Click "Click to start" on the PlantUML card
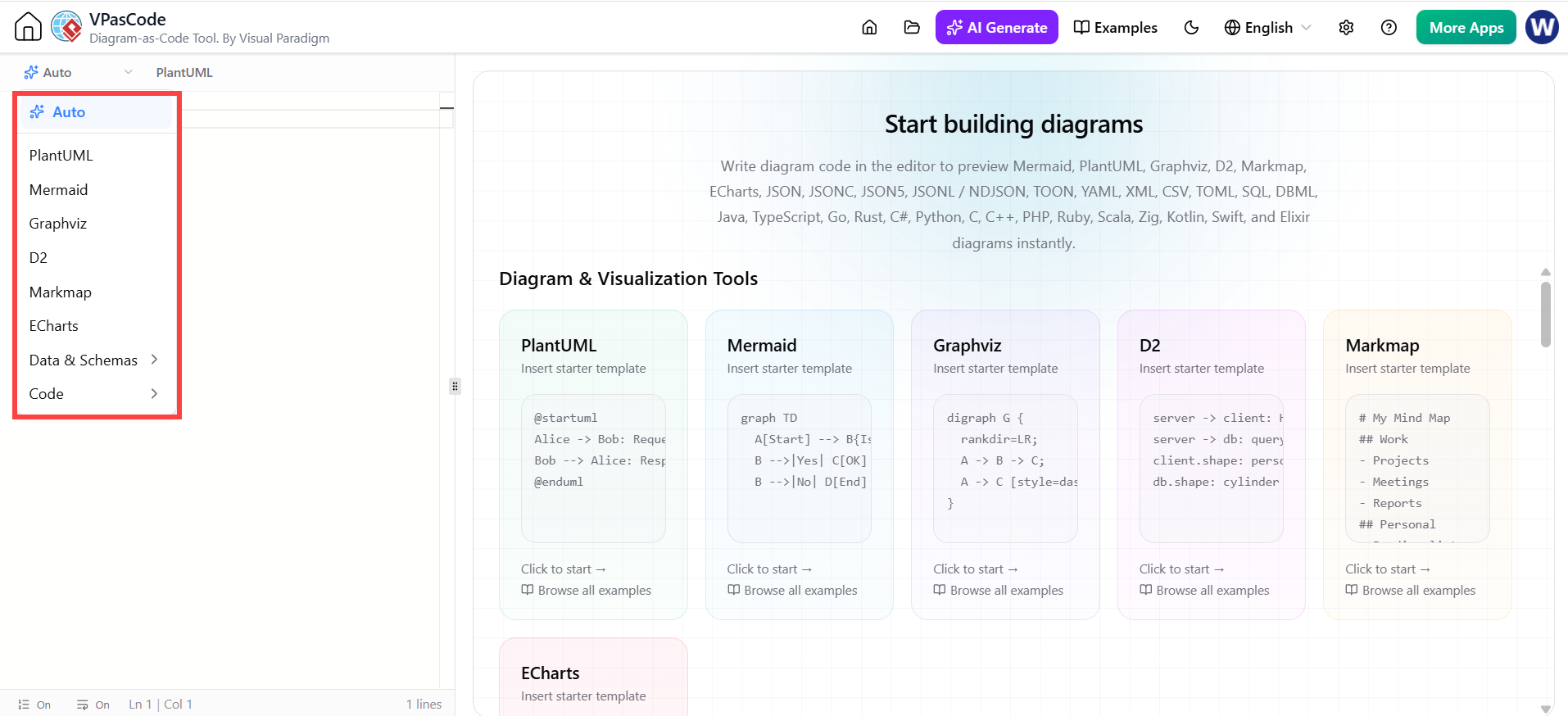The image size is (1568, 716). 564,569
